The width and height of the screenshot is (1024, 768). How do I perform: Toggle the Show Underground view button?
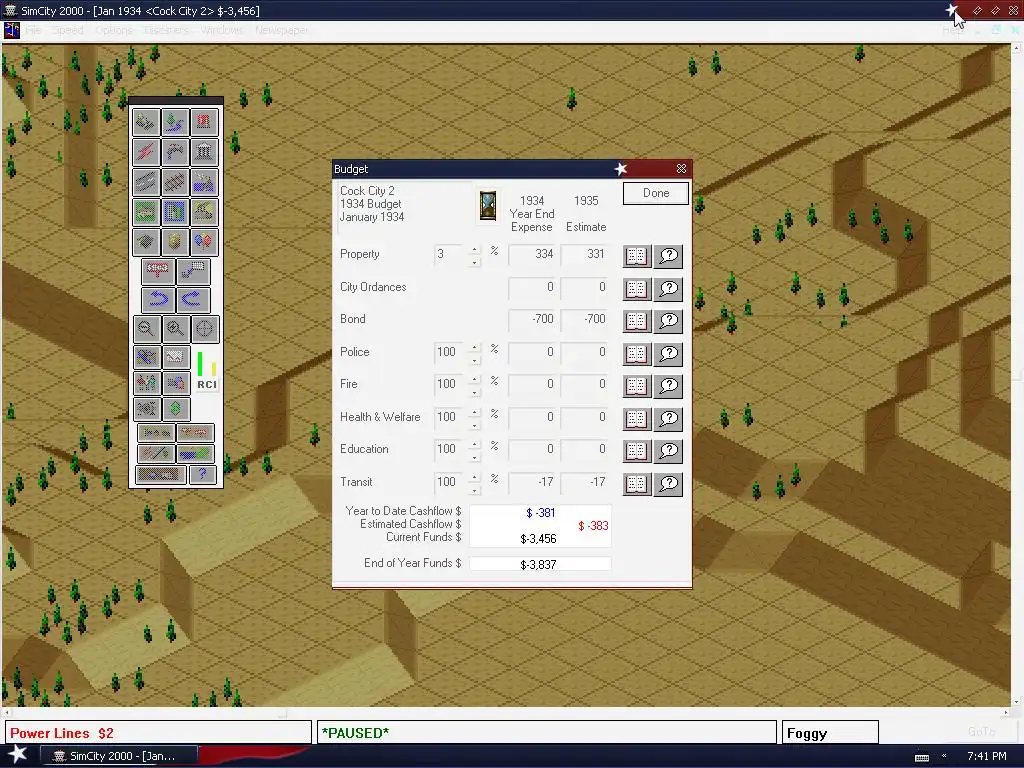pos(161,475)
